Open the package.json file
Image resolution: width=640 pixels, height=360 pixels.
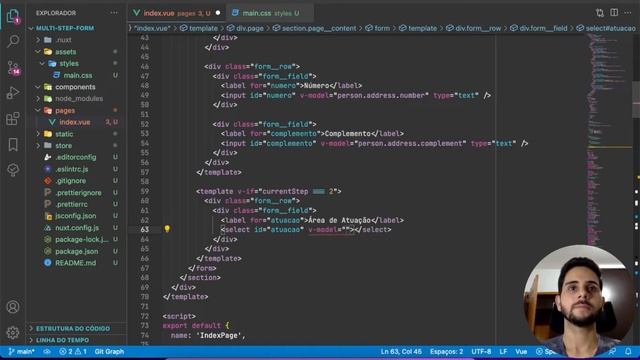[x=77, y=251]
